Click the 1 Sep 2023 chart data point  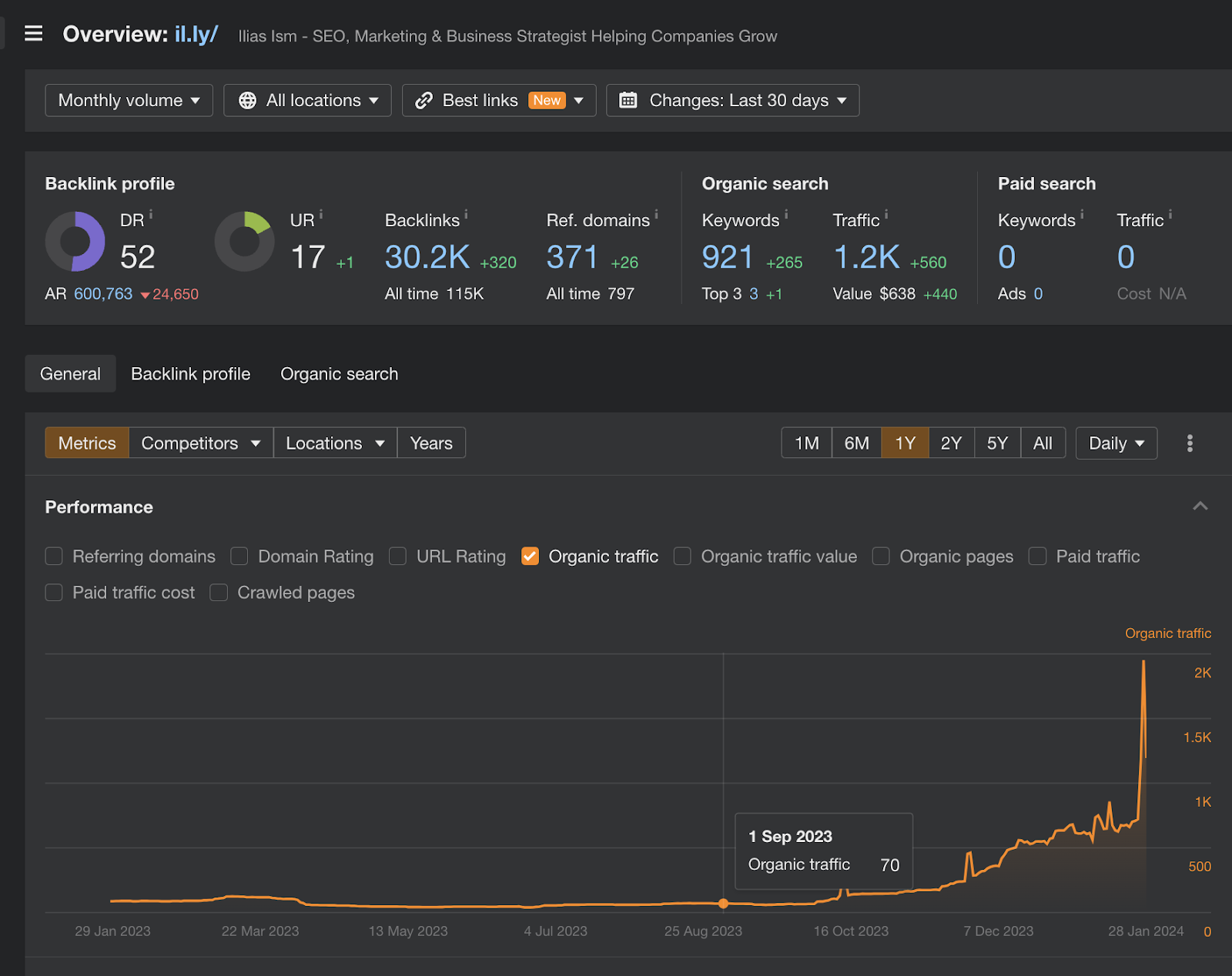723,904
